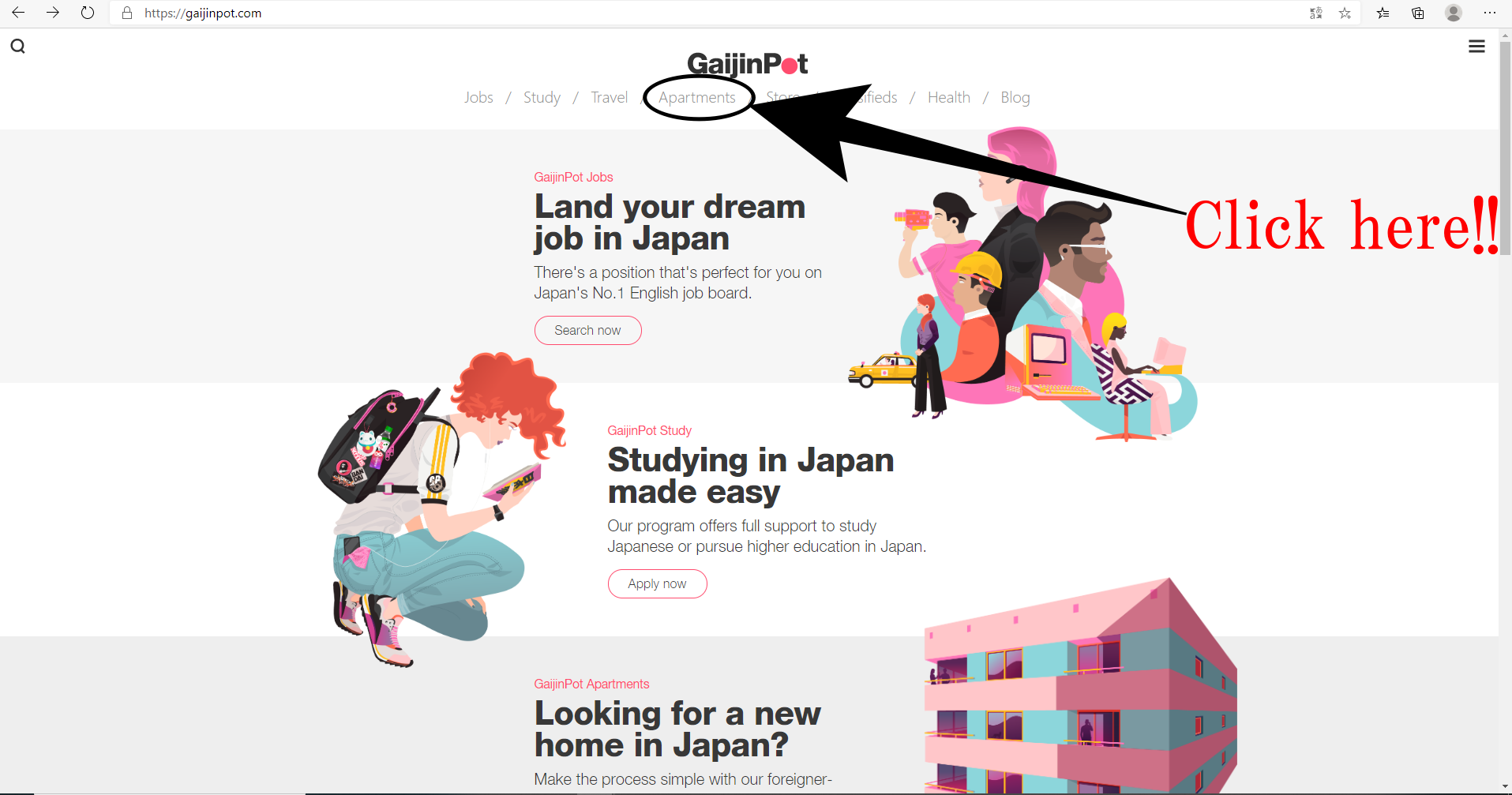Go back with browser back arrow
Viewport: 1512px width, 795px height.
18,13
